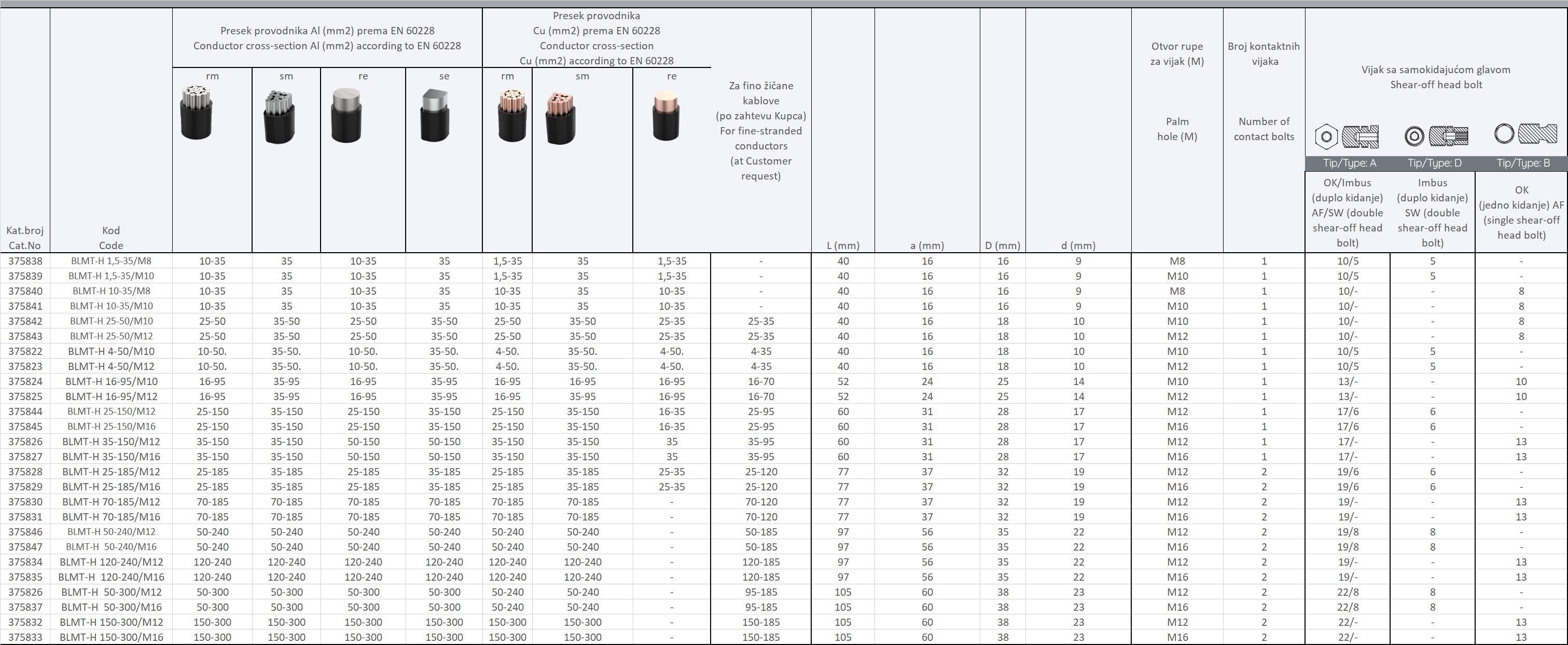Click the Type D imbus bolt diagram
This screenshot has width=1568, height=645.
click(x=1436, y=135)
